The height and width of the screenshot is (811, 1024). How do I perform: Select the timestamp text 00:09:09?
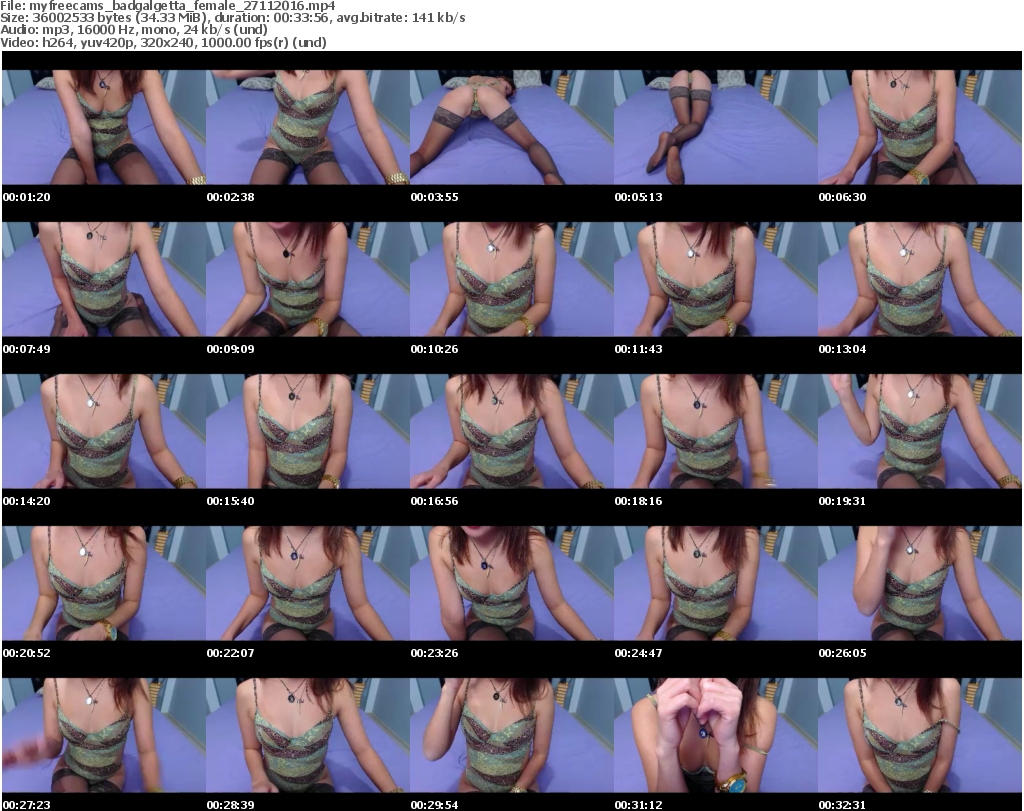click(x=231, y=349)
